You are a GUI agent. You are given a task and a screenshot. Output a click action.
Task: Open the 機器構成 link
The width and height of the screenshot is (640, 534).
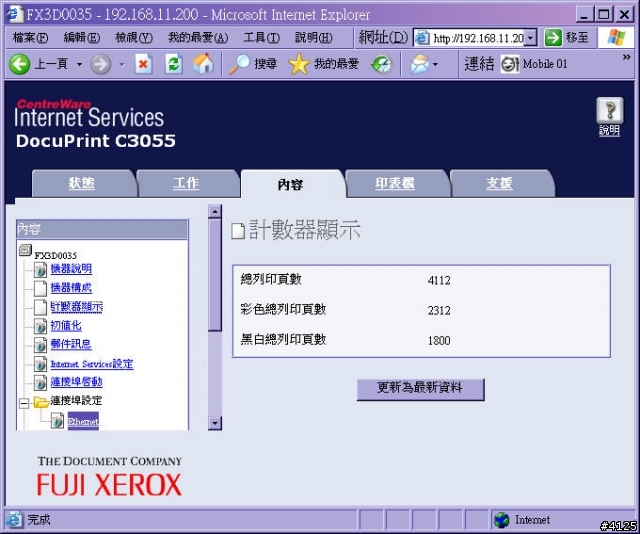click(71, 287)
